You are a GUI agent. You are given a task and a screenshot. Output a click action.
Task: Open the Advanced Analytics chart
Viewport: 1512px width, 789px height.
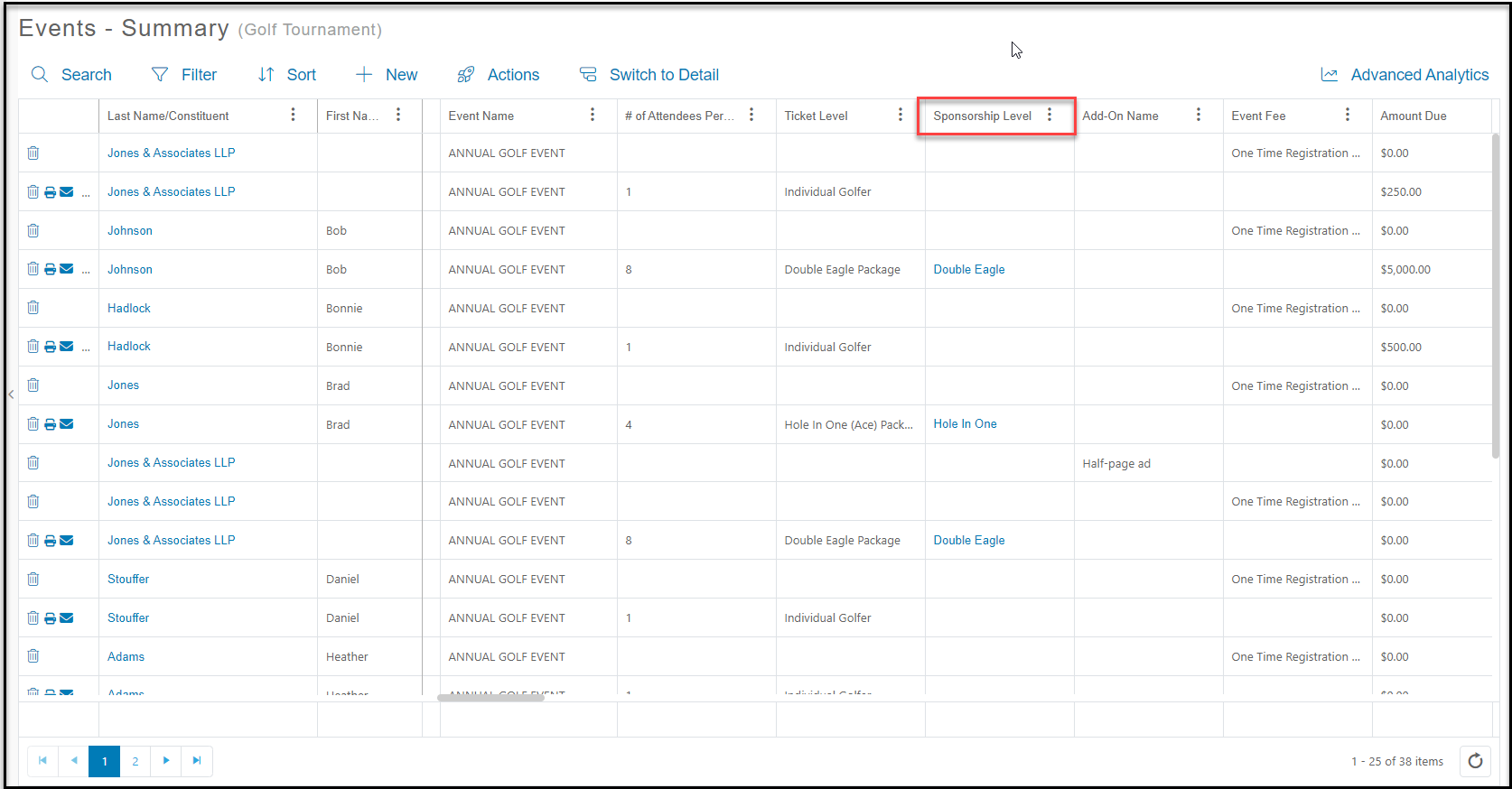(1405, 75)
